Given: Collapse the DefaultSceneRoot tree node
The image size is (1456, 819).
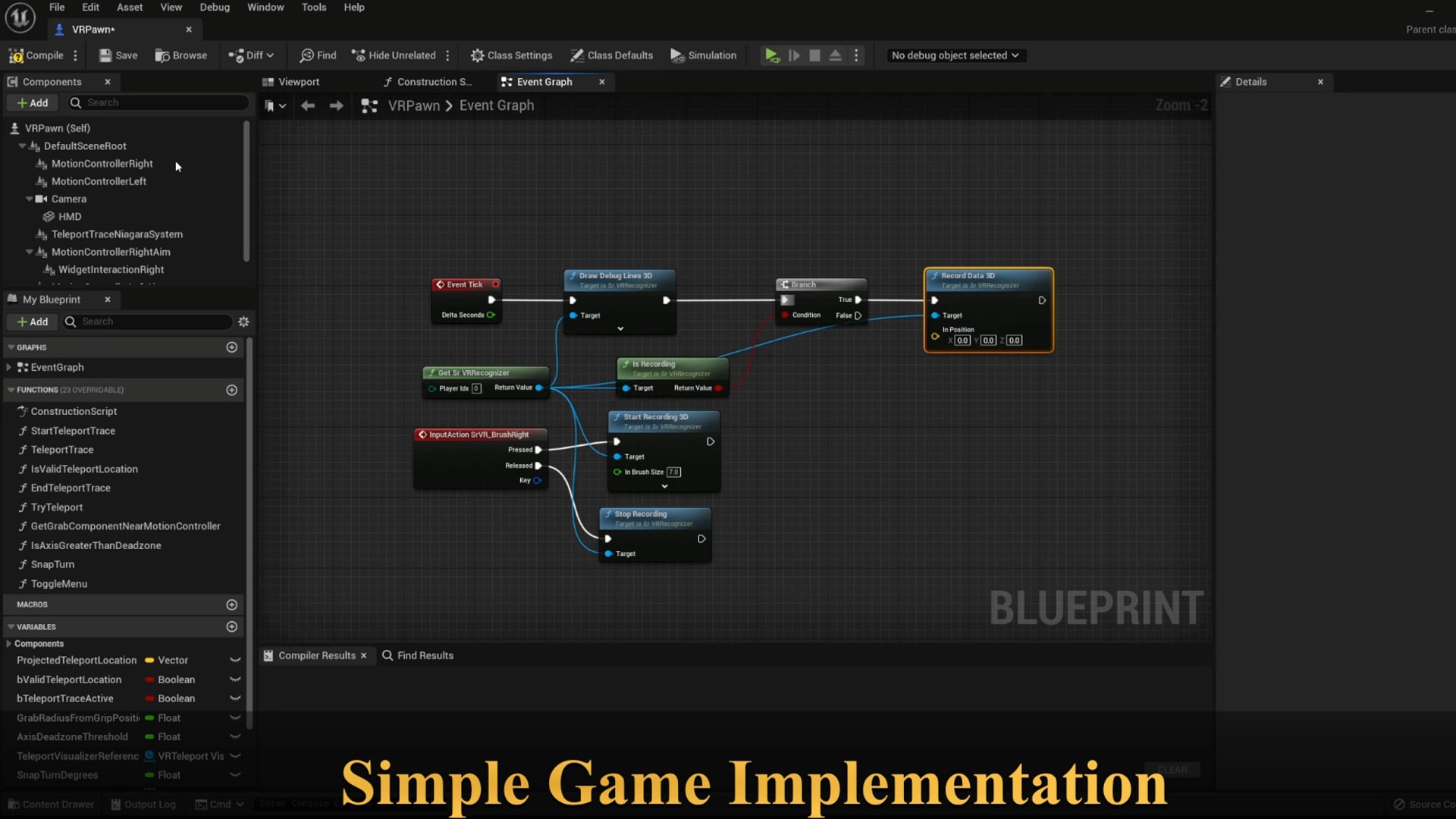Looking at the screenshot, I should pyautogui.click(x=22, y=146).
